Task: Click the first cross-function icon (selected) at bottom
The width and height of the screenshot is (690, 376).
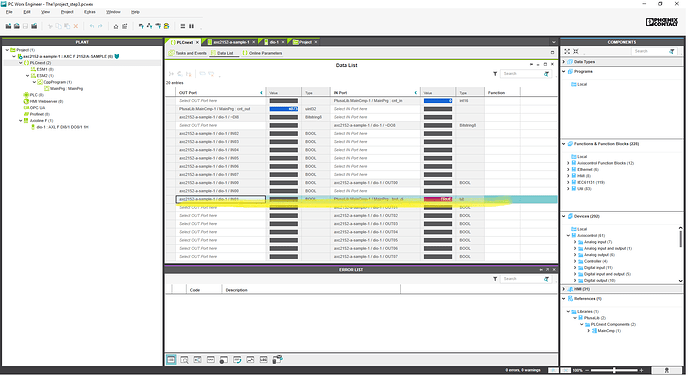Action: point(171,360)
